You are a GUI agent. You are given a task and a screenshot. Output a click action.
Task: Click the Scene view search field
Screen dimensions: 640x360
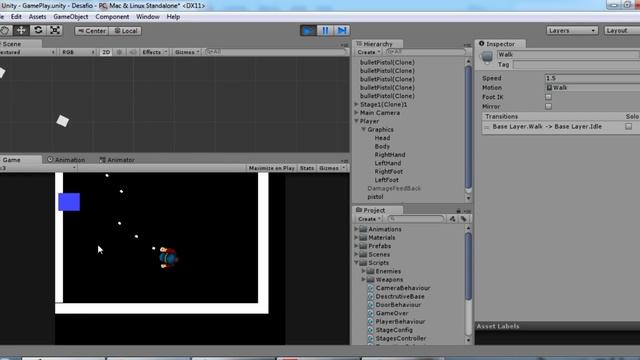pyautogui.click(x=276, y=52)
